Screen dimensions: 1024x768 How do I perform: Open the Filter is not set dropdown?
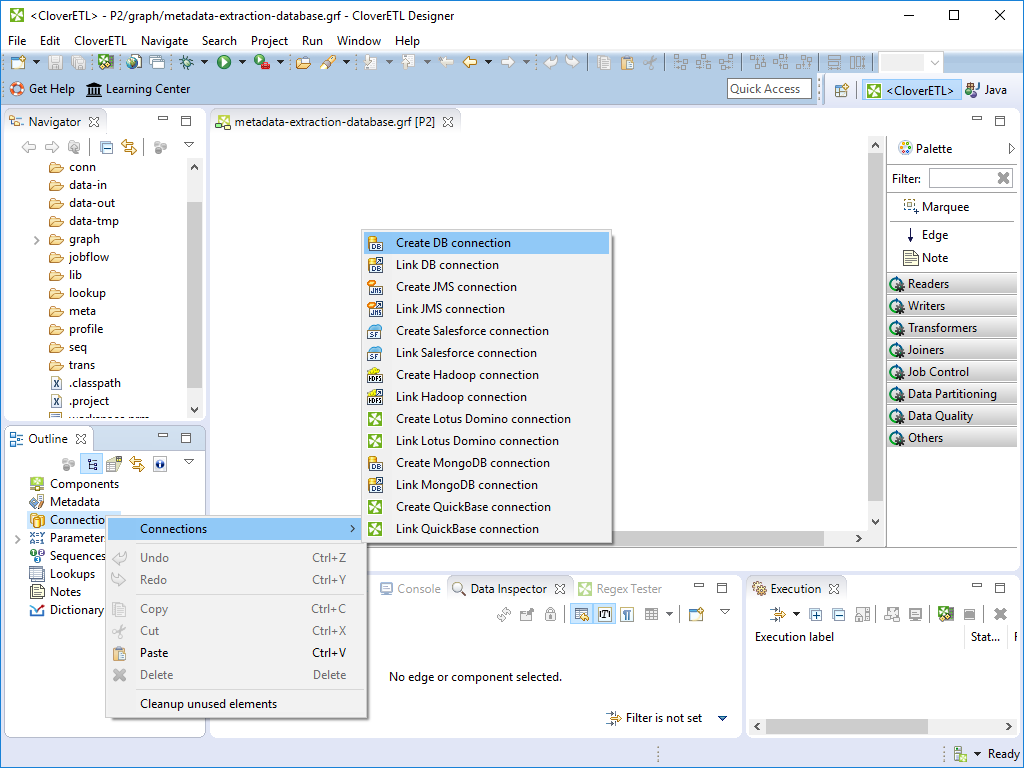722,718
